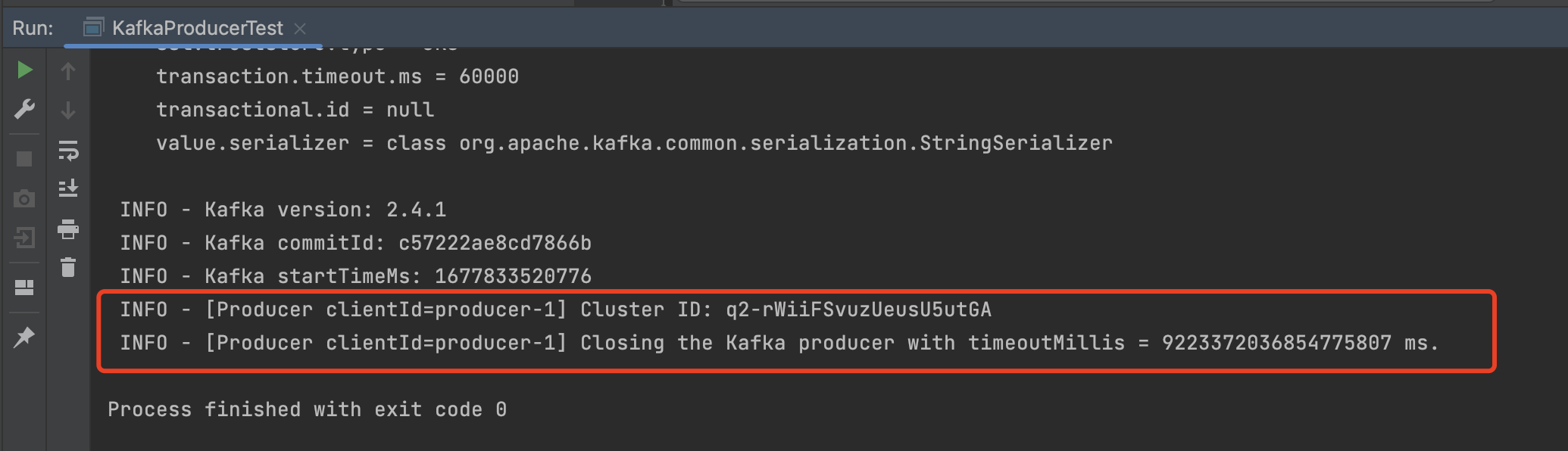
Task: Clear console with trash can icon
Action: (x=68, y=267)
